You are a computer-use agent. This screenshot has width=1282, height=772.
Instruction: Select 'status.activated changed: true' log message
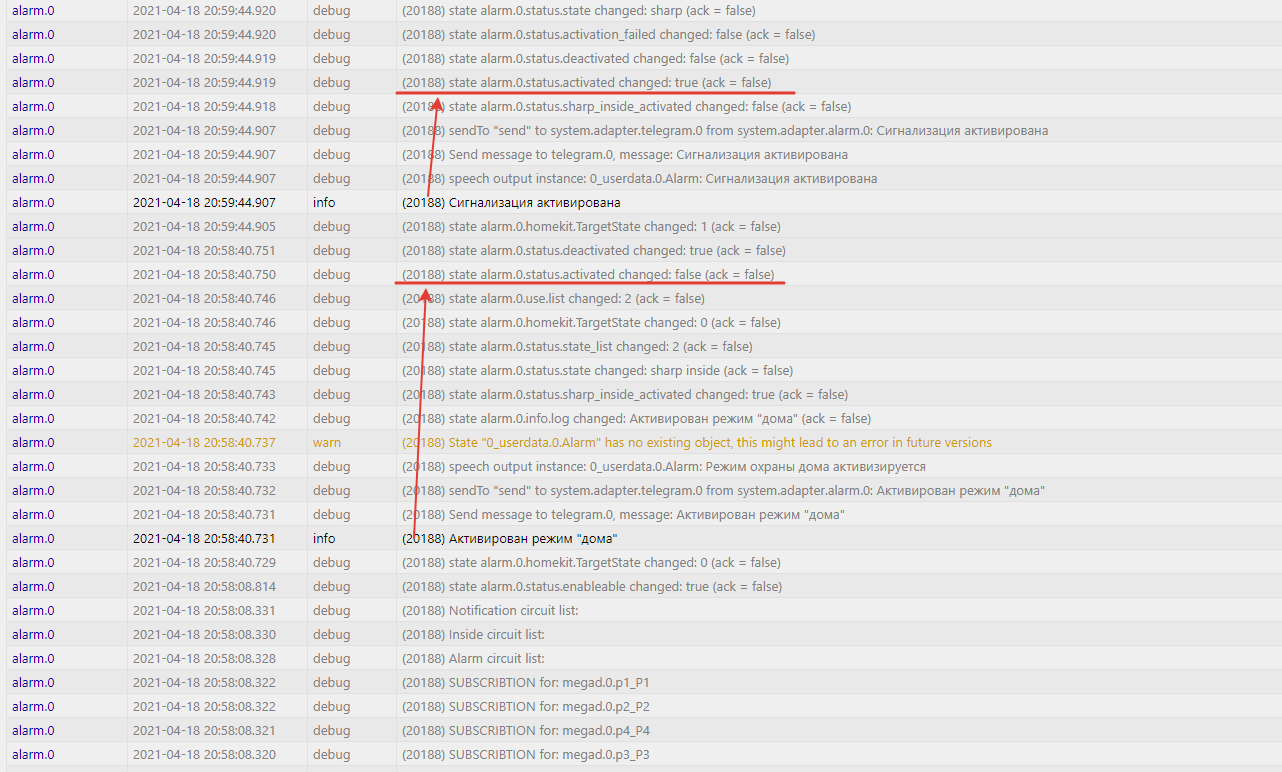click(586, 82)
